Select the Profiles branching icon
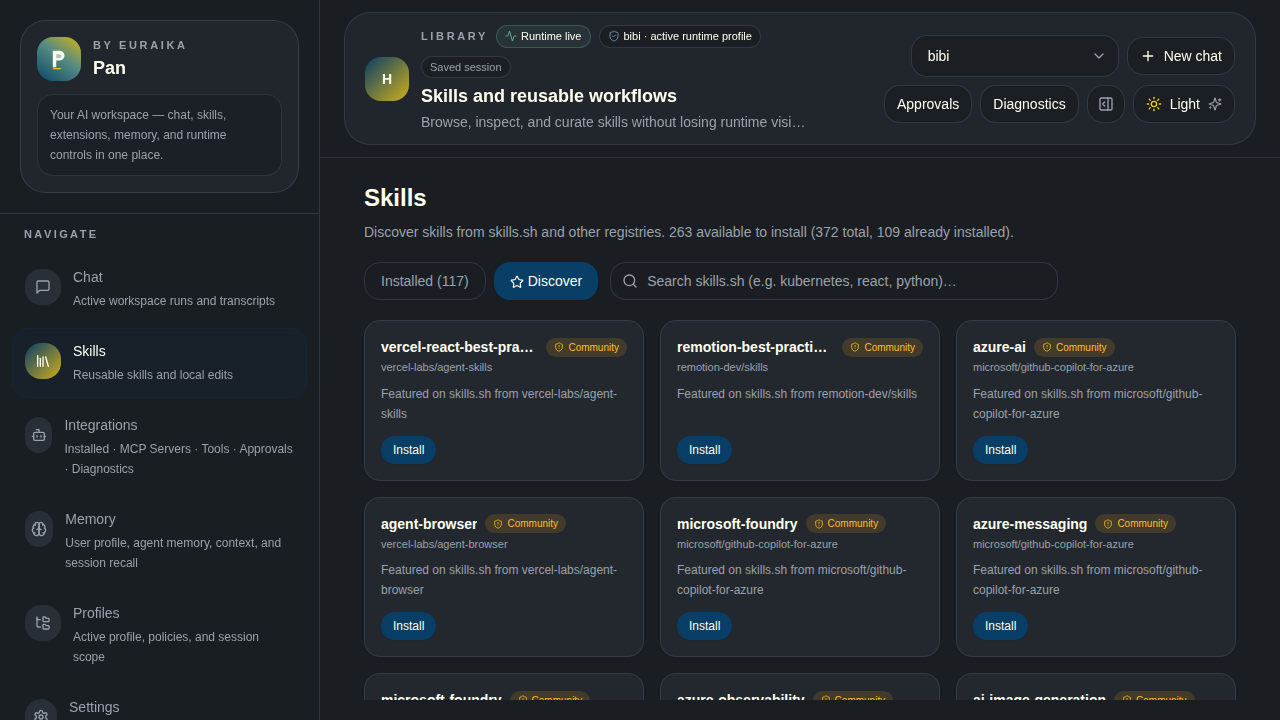 (42, 623)
